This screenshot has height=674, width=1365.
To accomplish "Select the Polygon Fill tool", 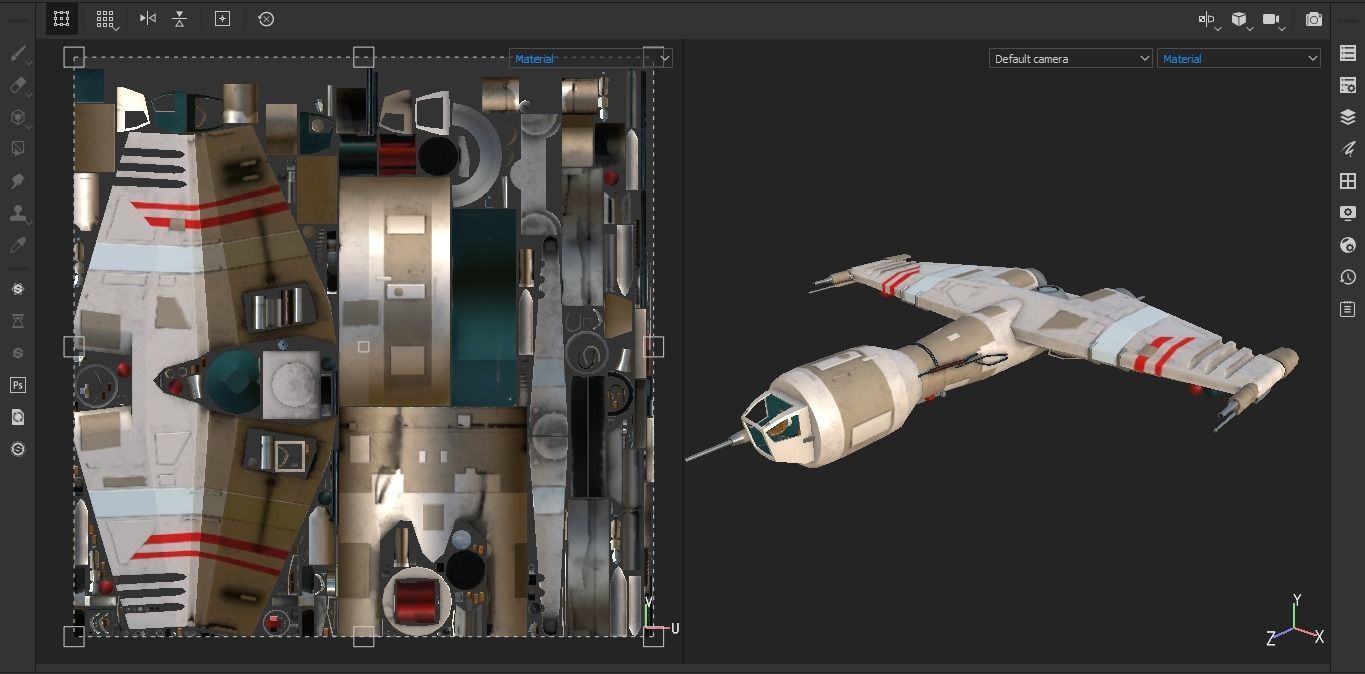I will pos(17,149).
